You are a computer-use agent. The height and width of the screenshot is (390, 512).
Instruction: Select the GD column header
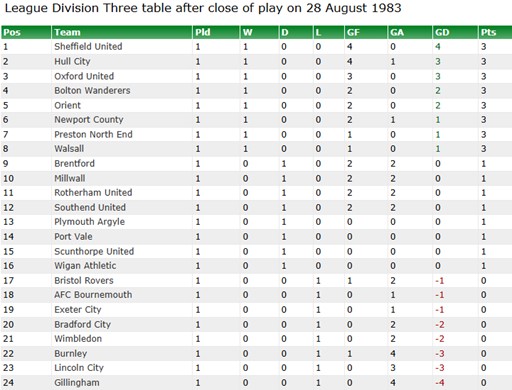pyautogui.click(x=442, y=32)
